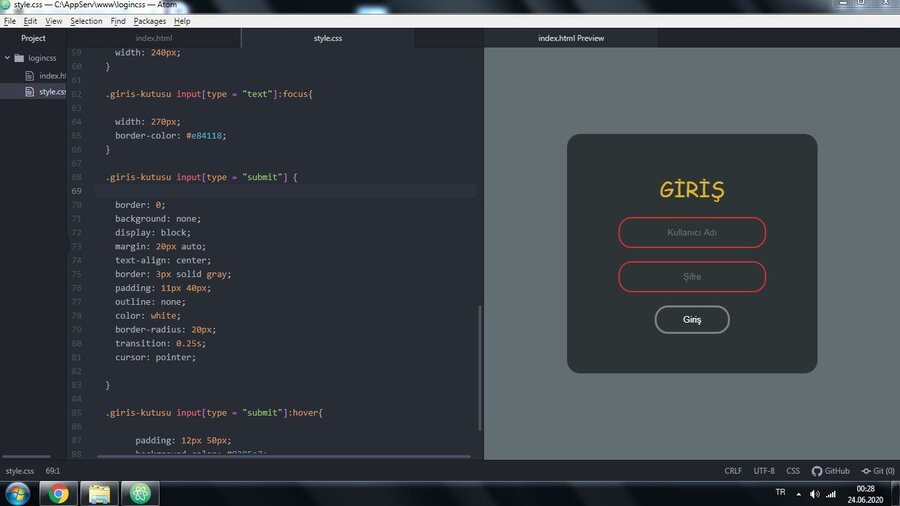This screenshot has height=506, width=900.
Task: Click the Atom icon in the title bar
Action: [x=5, y=5]
